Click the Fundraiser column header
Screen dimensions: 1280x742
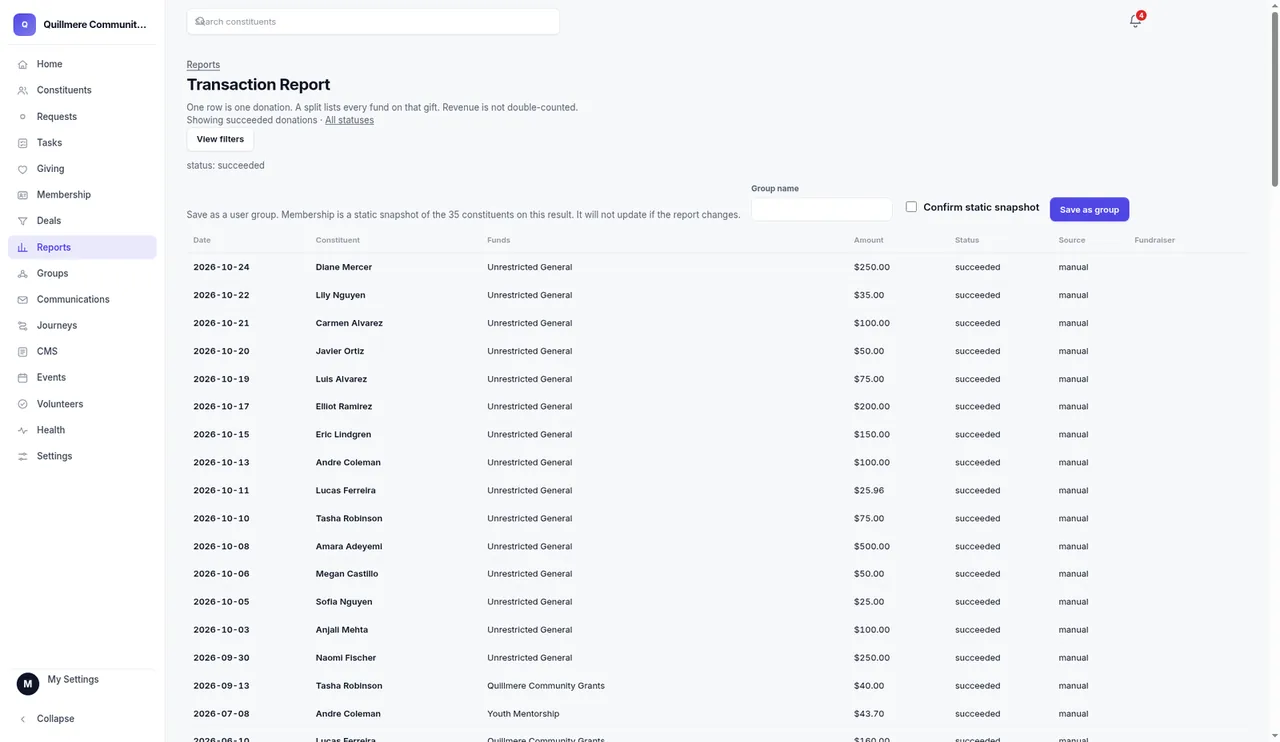(x=1154, y=240)
